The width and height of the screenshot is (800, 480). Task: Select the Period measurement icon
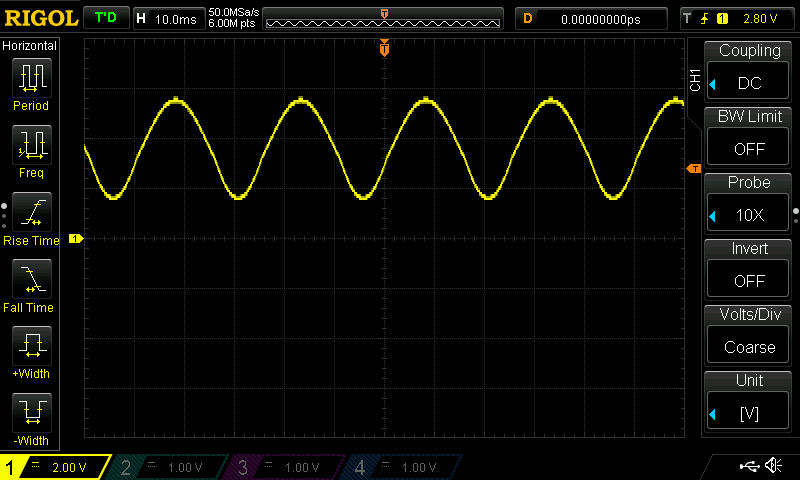32,78
